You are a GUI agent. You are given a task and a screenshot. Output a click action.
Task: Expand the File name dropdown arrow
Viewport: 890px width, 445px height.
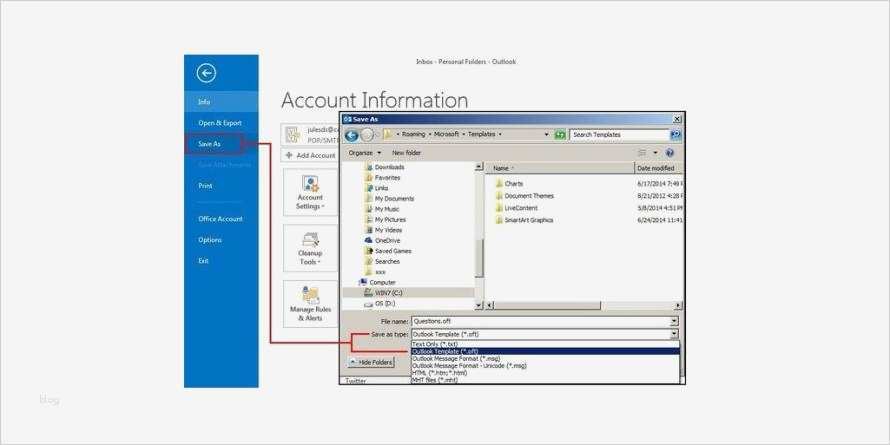point(674,321)
